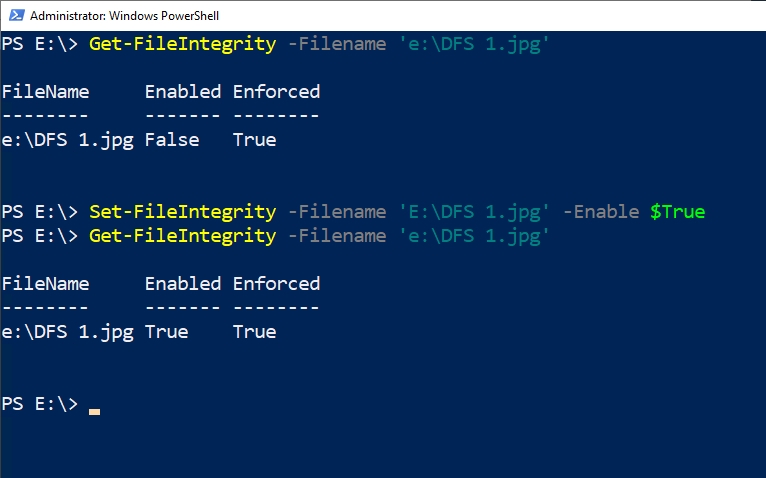This screenshot has height=478, width=766.
Task: Click the first 'Enforced' column header
Action: [x=276, y=92]
